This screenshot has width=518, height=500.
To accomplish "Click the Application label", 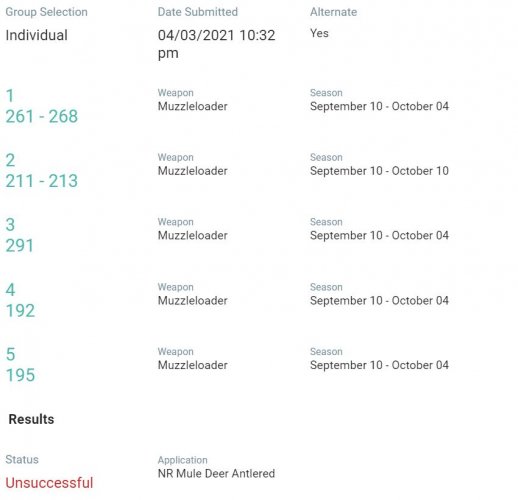I will point(183,460).
